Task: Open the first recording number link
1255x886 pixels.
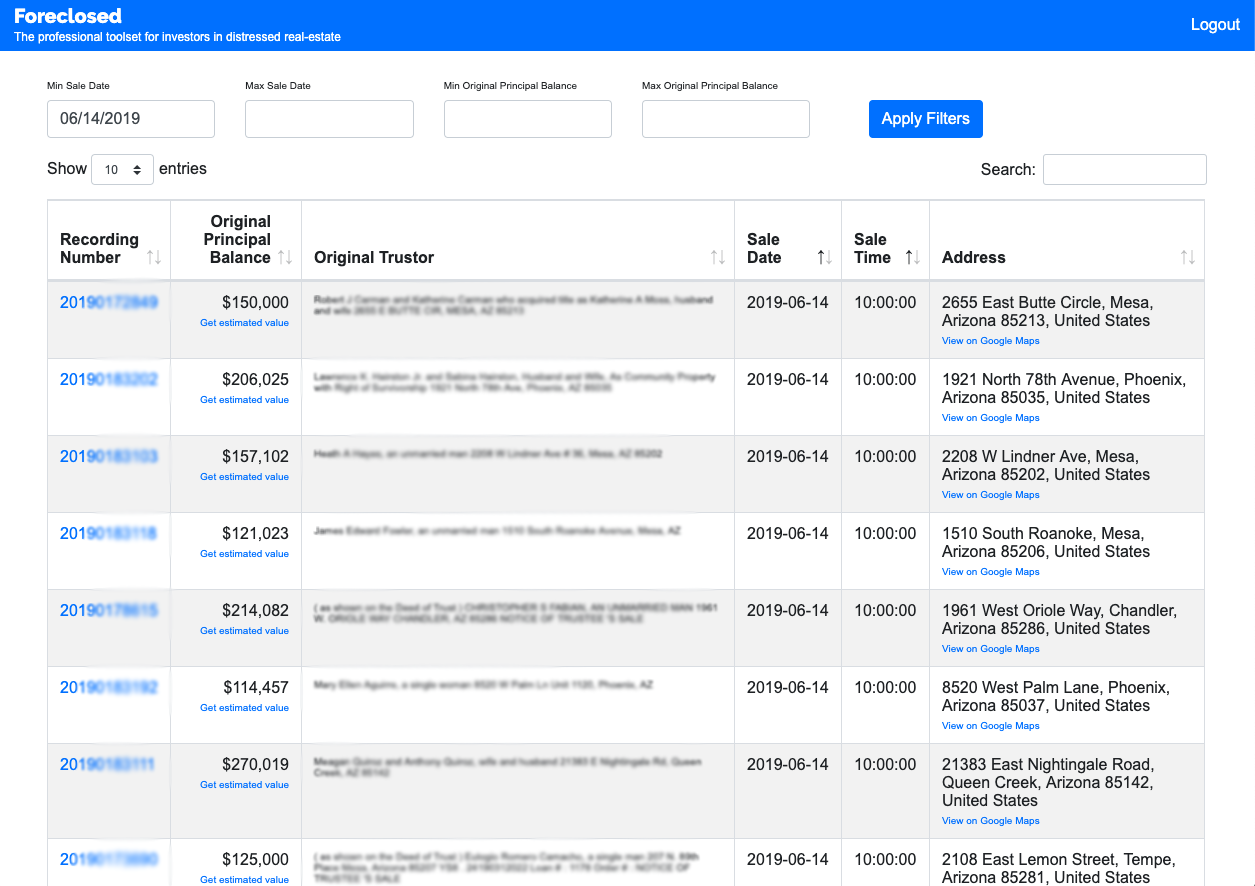Action: click(x=108, y=302)
